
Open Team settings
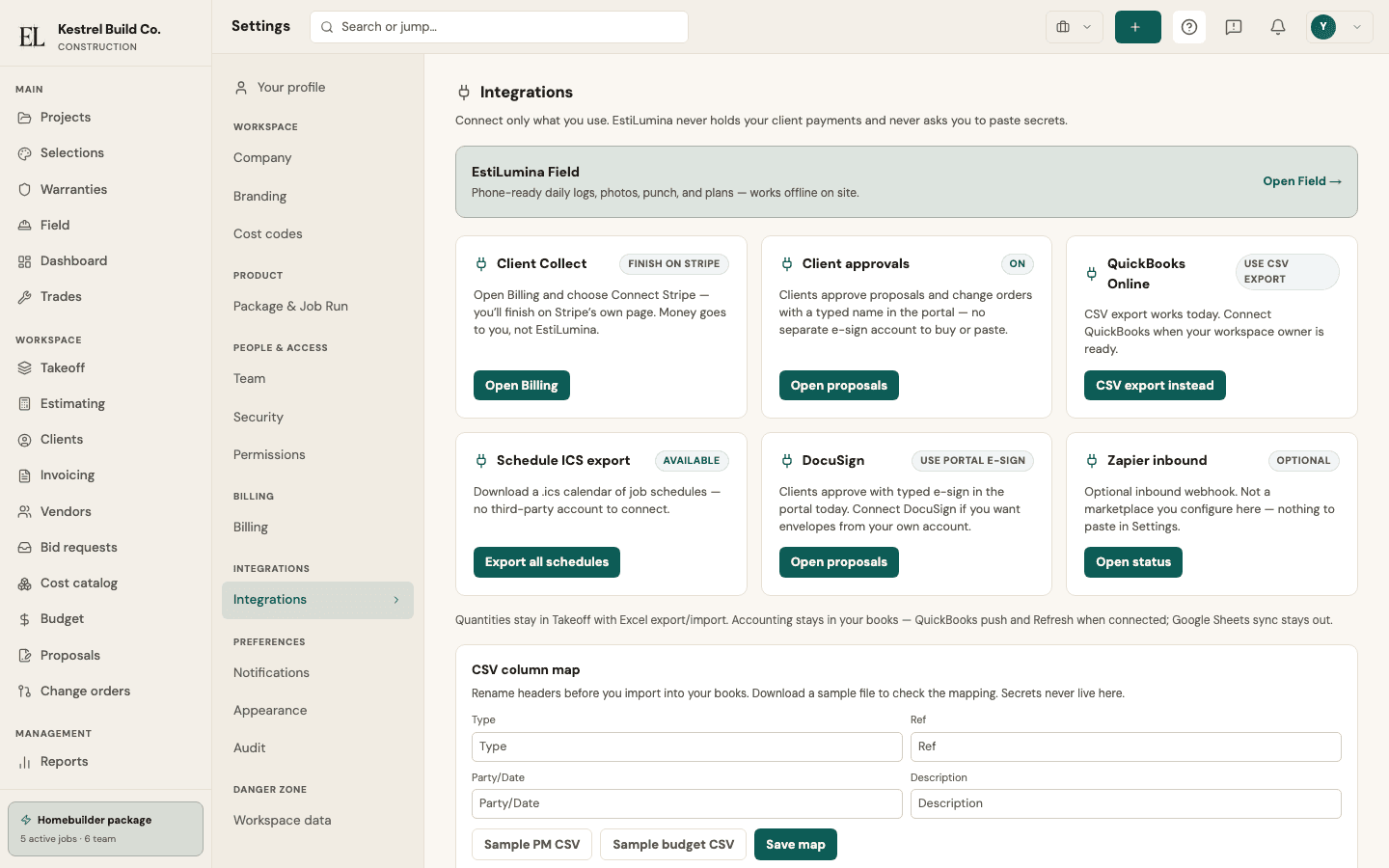point(317,379)
